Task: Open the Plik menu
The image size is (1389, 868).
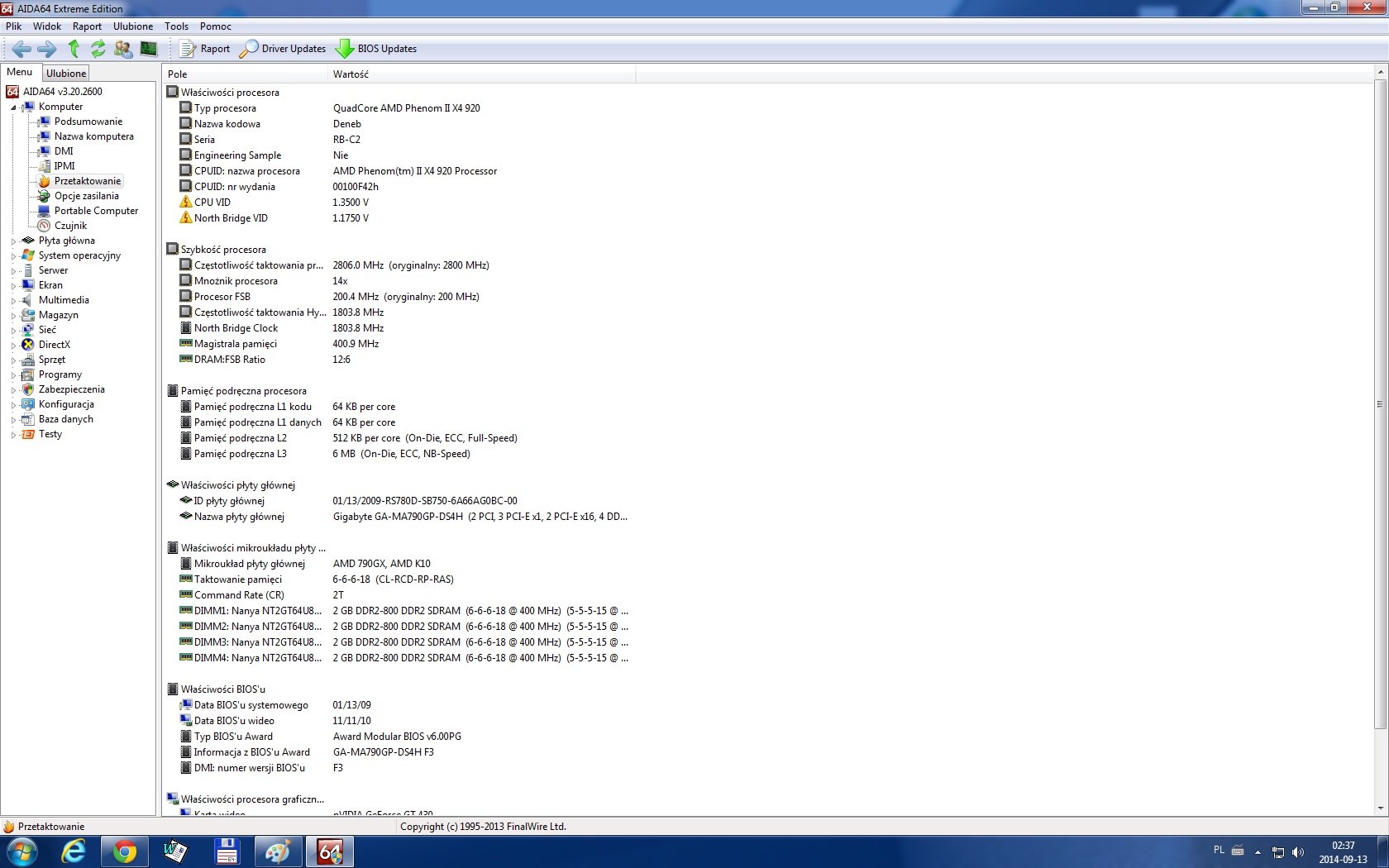Action: (x=14, y=26)
